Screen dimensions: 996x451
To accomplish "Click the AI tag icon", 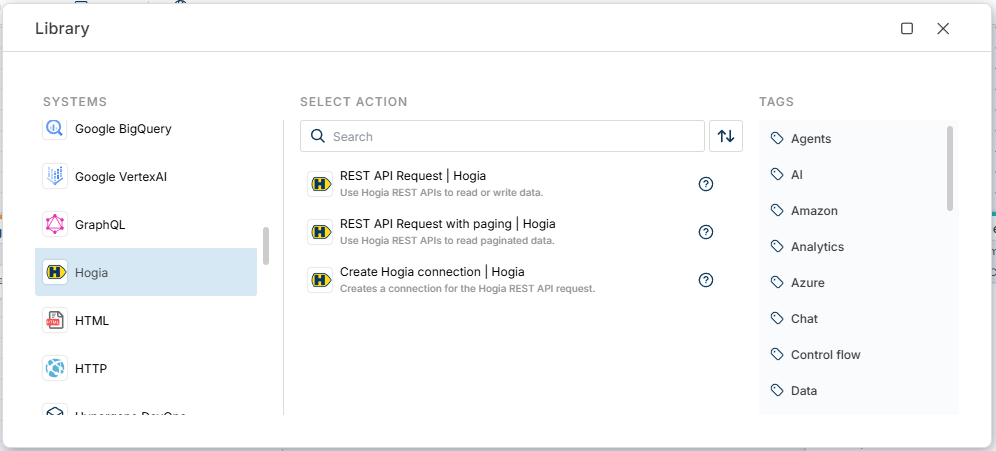I will (776, 173).
